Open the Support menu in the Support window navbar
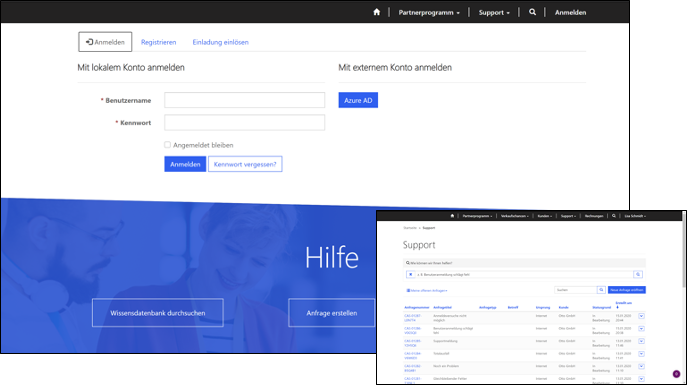 click(x=568, y=216)
